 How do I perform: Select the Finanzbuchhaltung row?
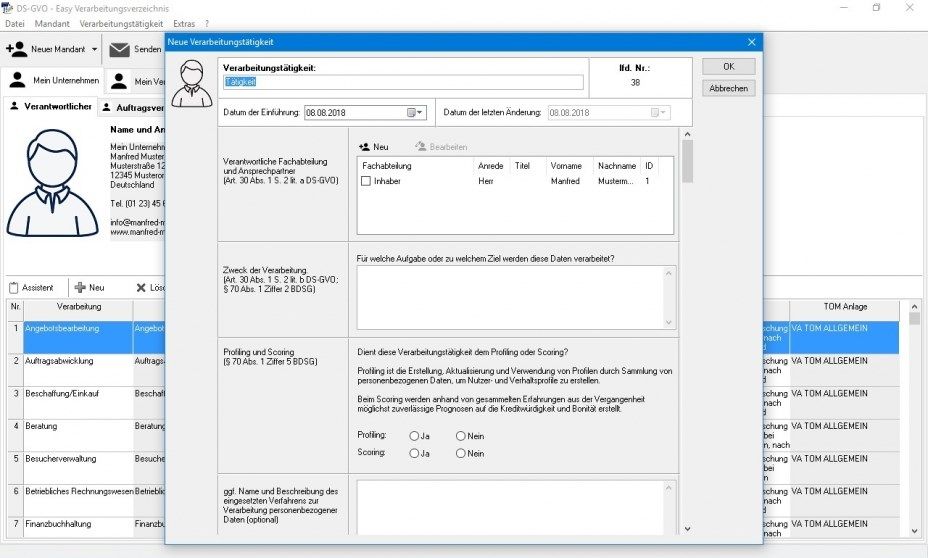point(78,527)
